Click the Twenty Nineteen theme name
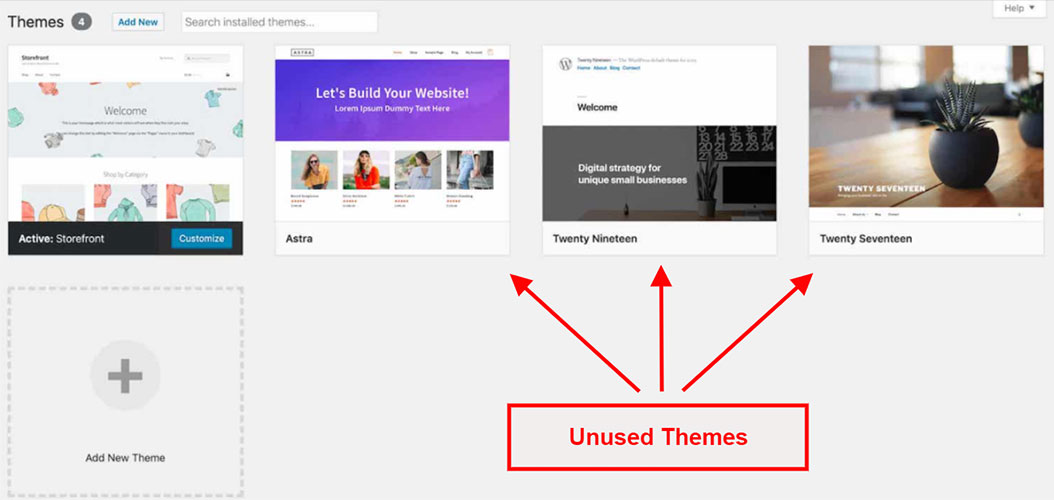This screenshot has height=500, width=1054. (x=595, y=239)
